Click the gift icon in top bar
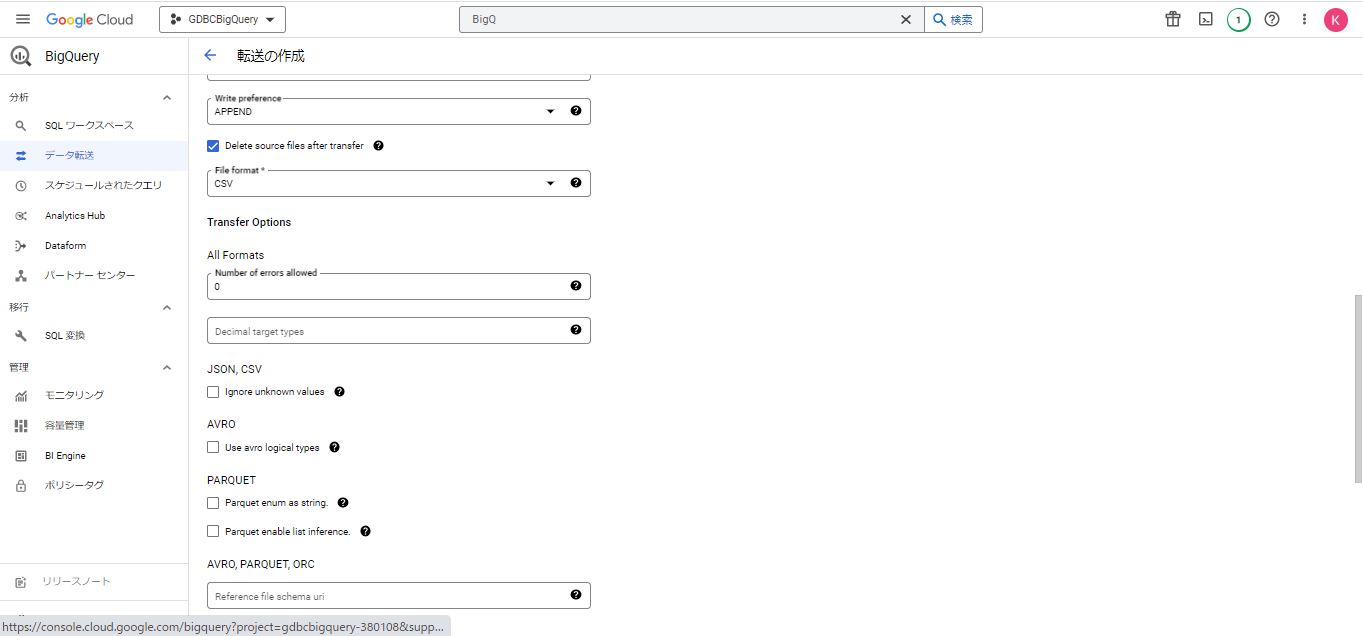Viewport: 1363px width, 636px height. pos(1173,19)
